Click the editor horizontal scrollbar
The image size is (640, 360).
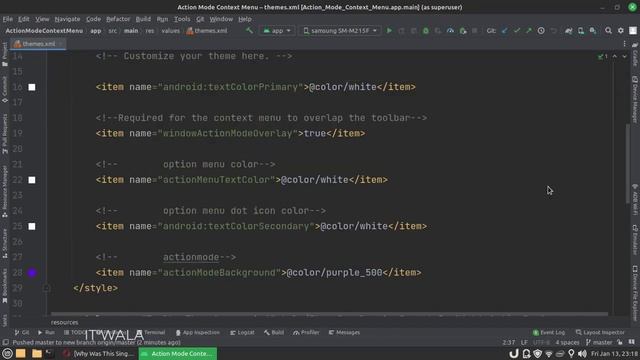tap(329, 314)
